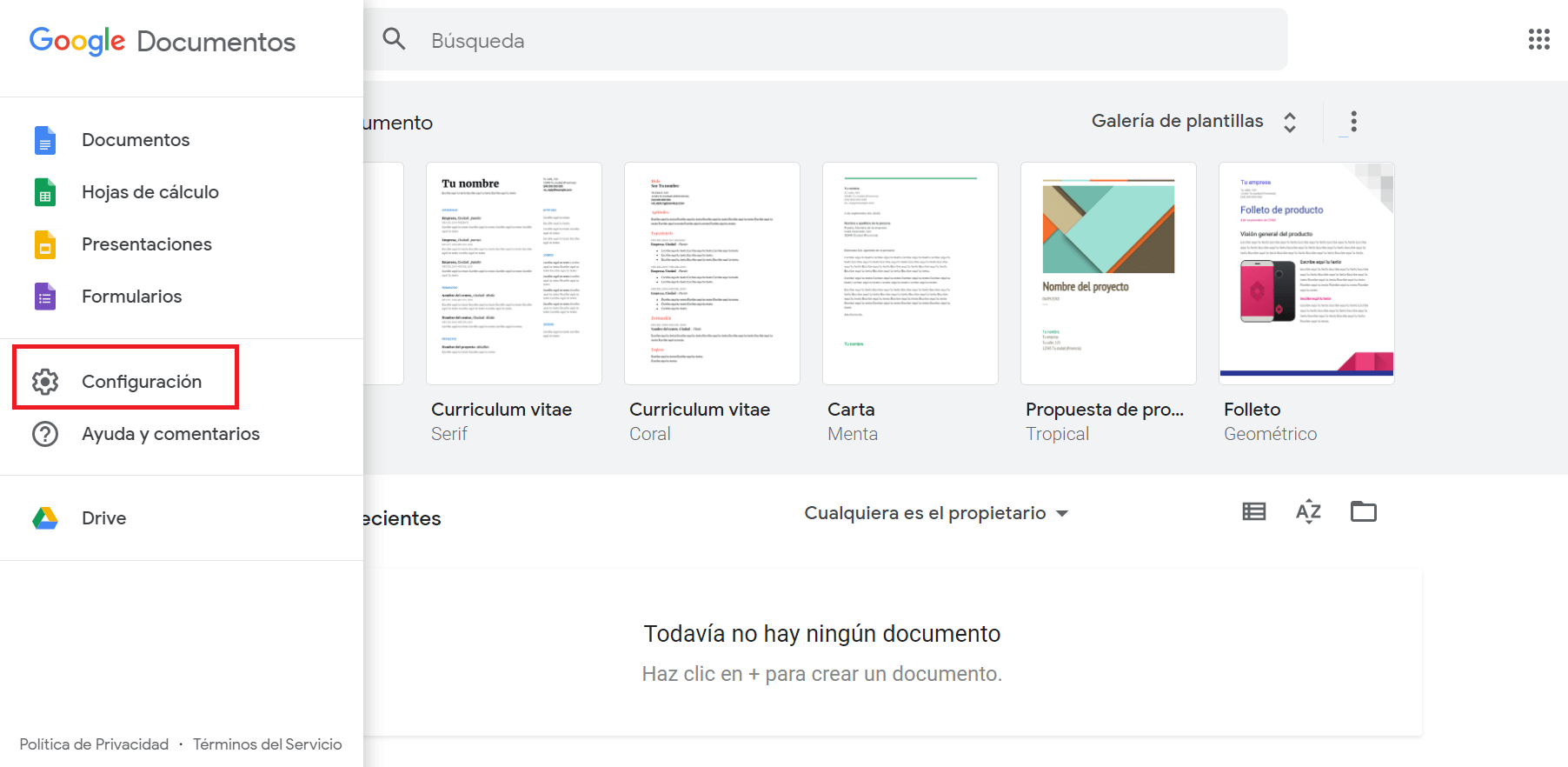The width and height of the screenshot is (1568, 767).
Task: Open the file picker folder icon
Action: click(1364, 511)
